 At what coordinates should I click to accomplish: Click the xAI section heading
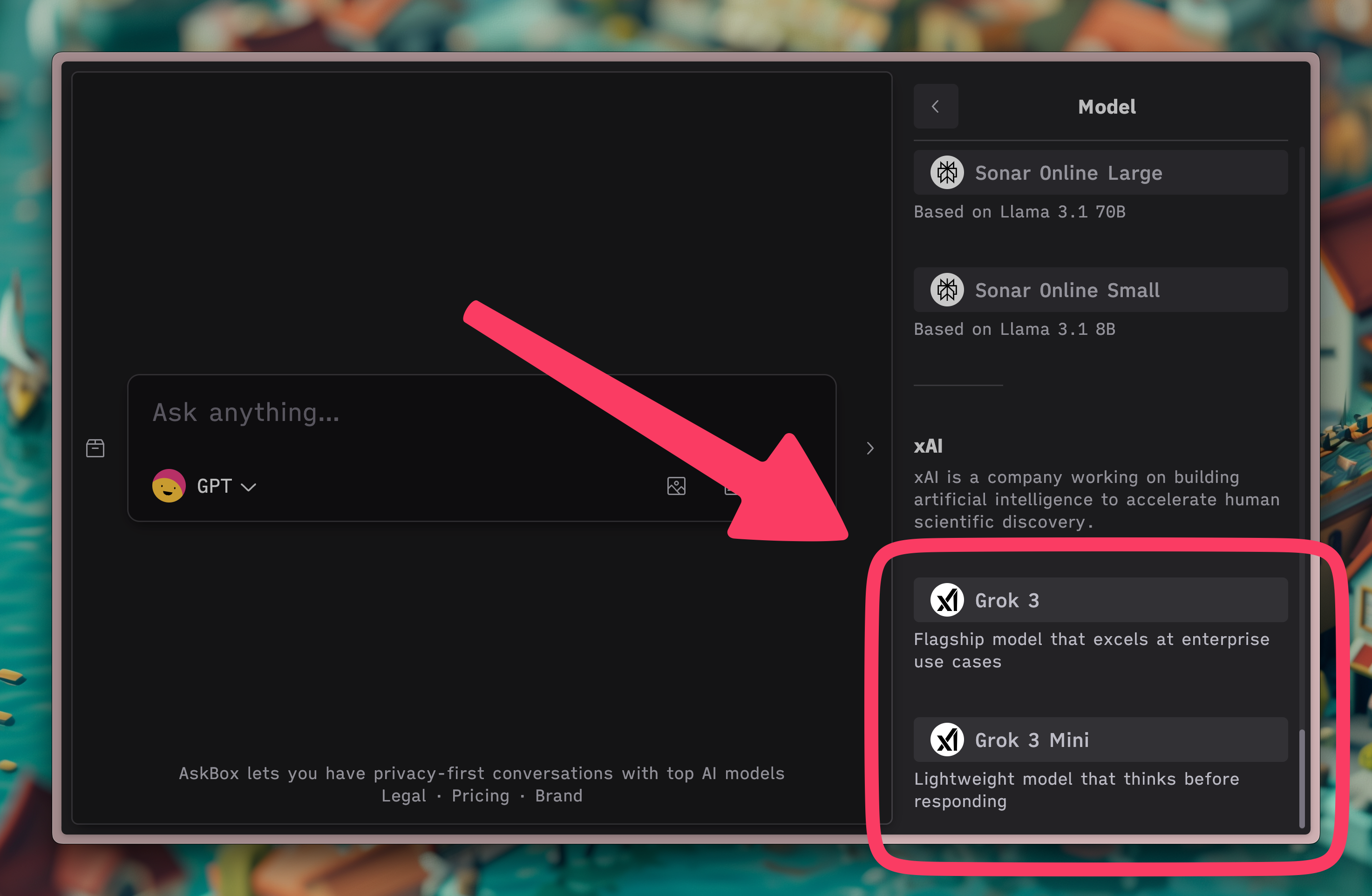coord(928,446)
